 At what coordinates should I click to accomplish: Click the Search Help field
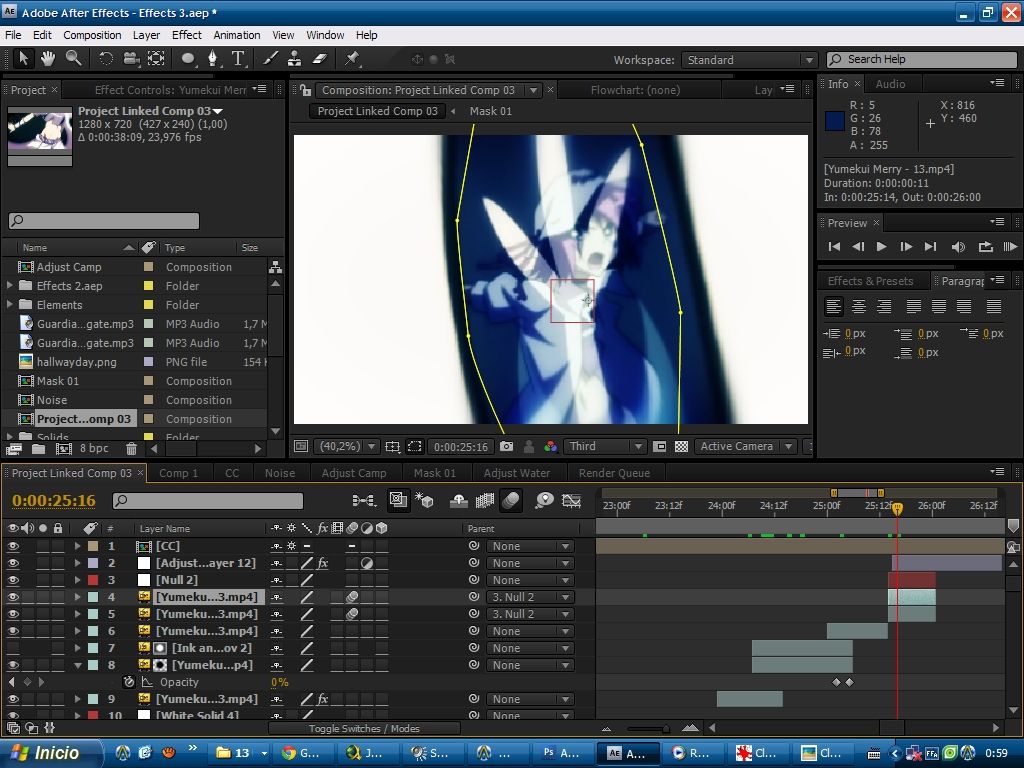coord(921,59)
